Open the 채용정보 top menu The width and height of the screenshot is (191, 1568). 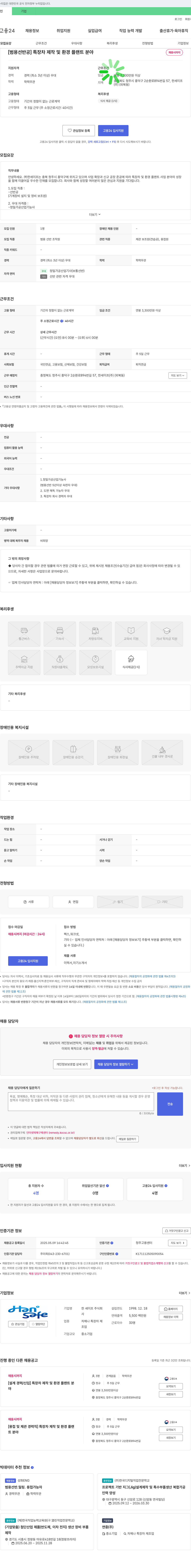coord(32,31)
